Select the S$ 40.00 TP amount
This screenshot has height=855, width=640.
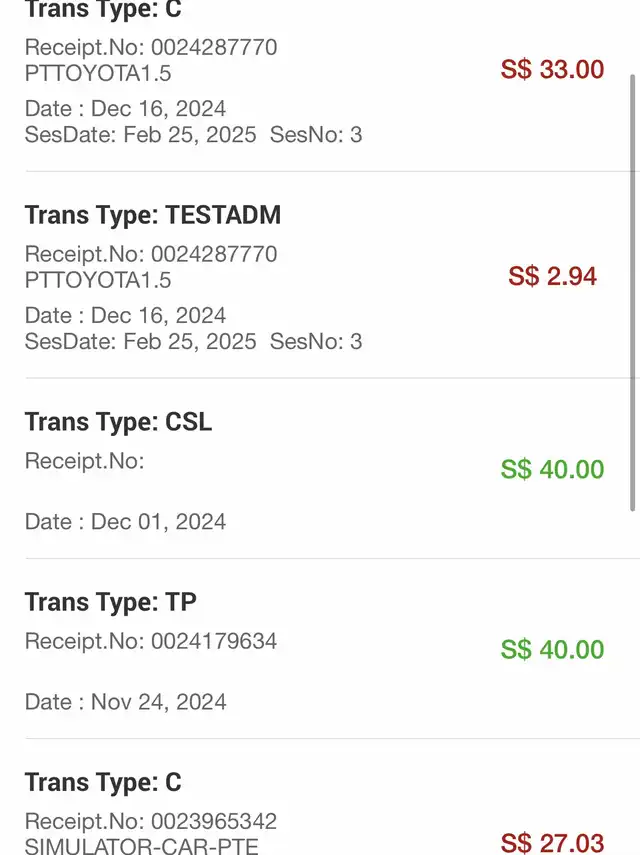(x=552, y=649)
